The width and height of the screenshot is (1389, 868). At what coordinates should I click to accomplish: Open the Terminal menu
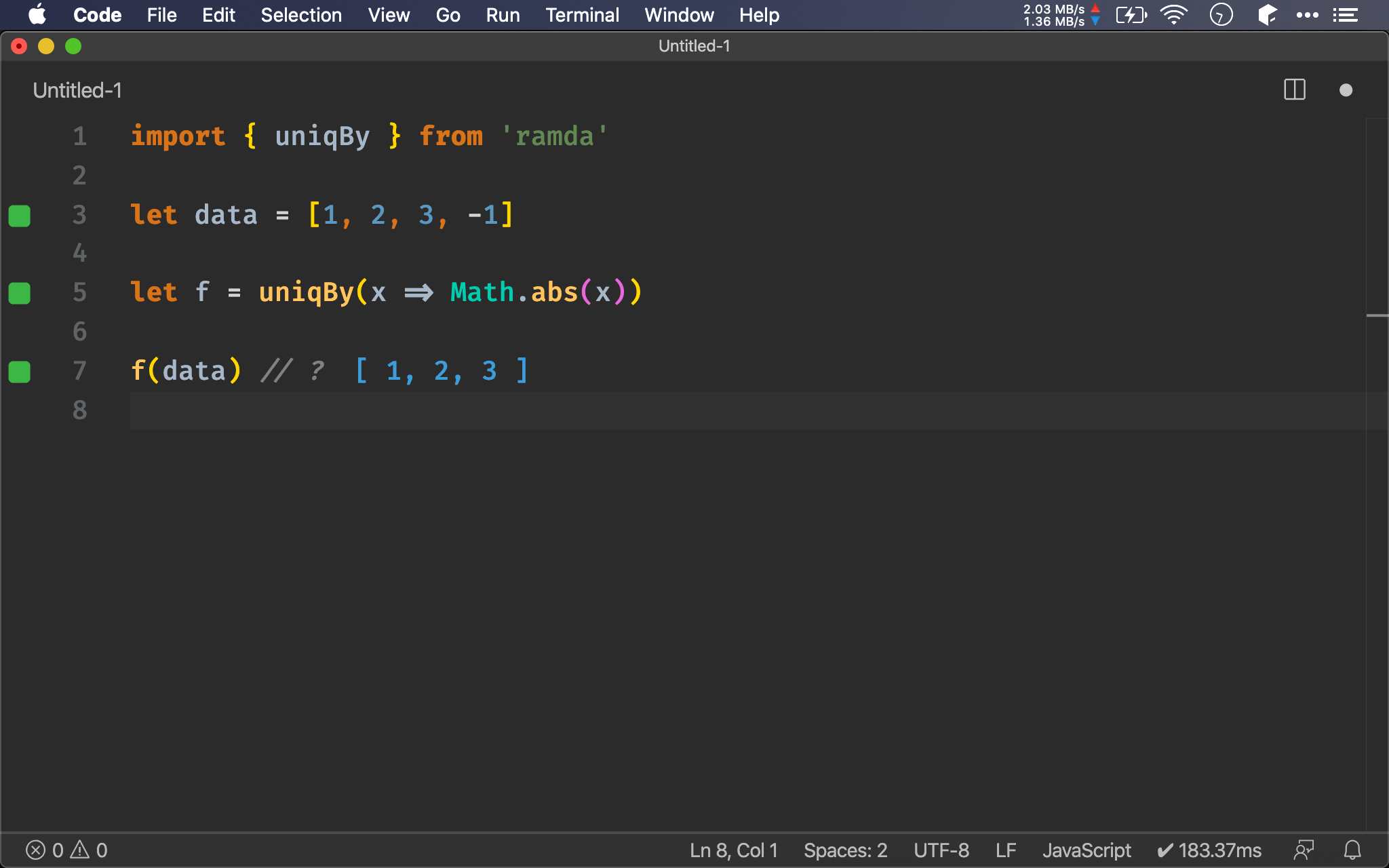pyautogui.click(x=582, y=15)
